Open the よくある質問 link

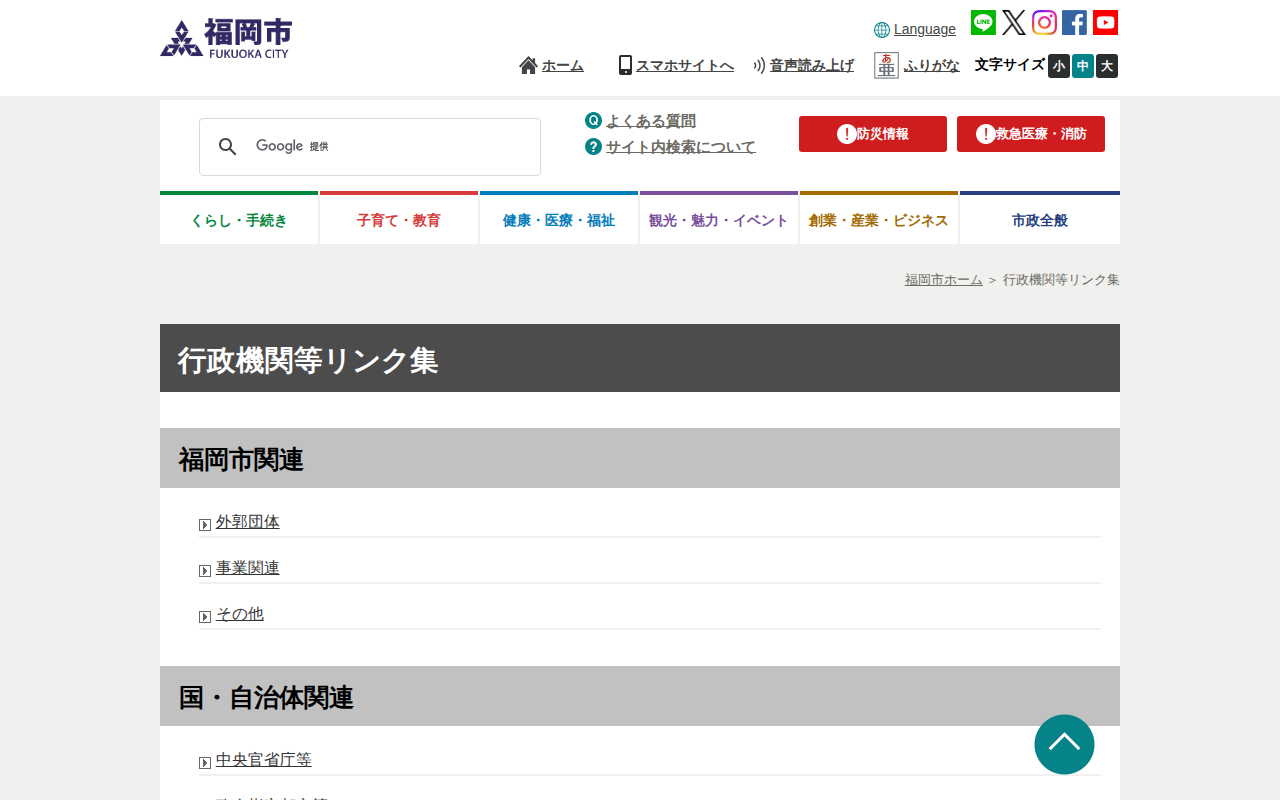pos(651,121)
